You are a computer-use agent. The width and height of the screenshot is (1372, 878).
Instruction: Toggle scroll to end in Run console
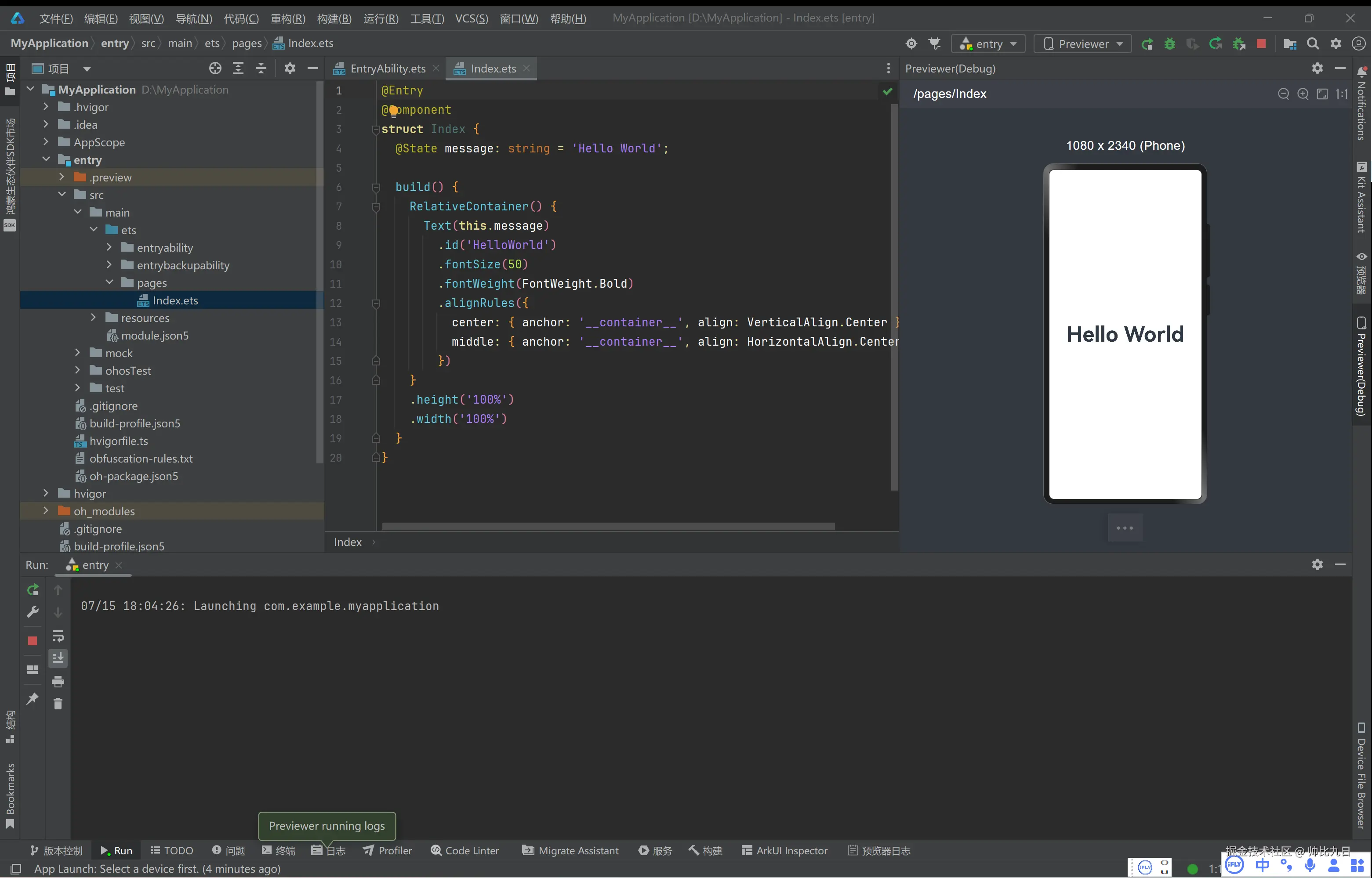pyautogui.click(x=58, y=658)
